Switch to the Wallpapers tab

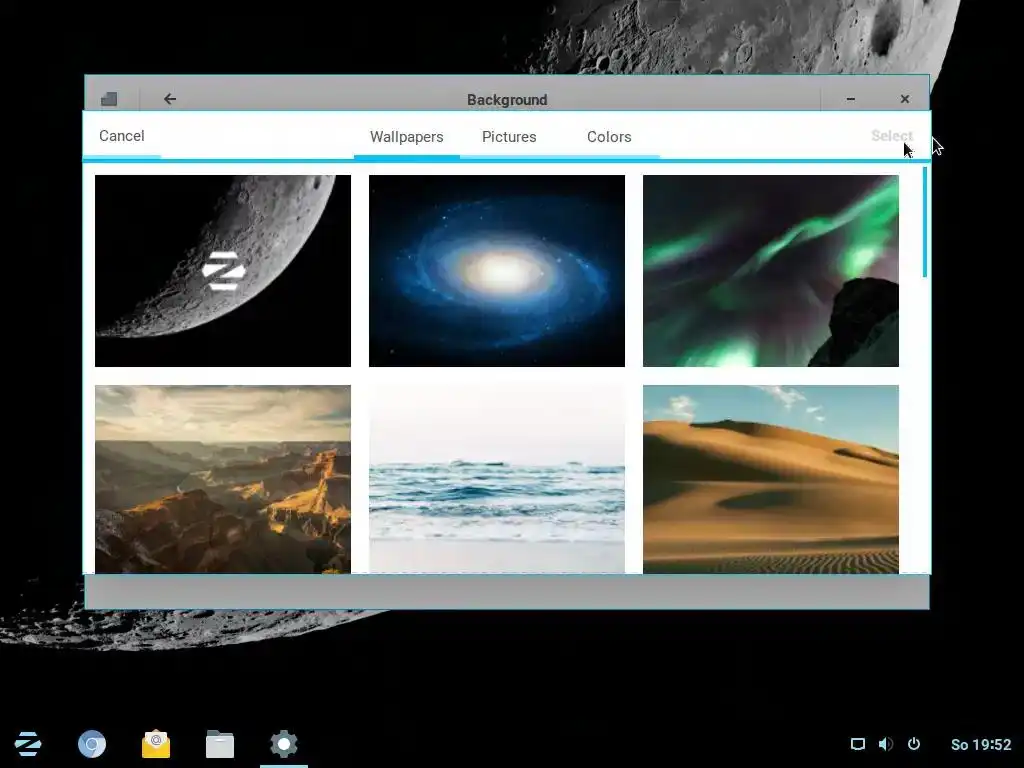(x=406, y=137)
